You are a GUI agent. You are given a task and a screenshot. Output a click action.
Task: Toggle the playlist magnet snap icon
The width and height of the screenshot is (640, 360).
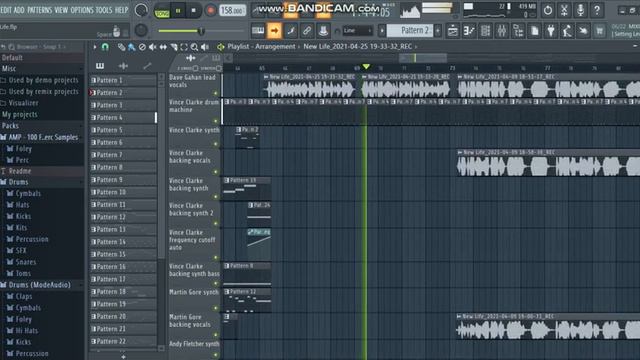[x=105, y=47]
